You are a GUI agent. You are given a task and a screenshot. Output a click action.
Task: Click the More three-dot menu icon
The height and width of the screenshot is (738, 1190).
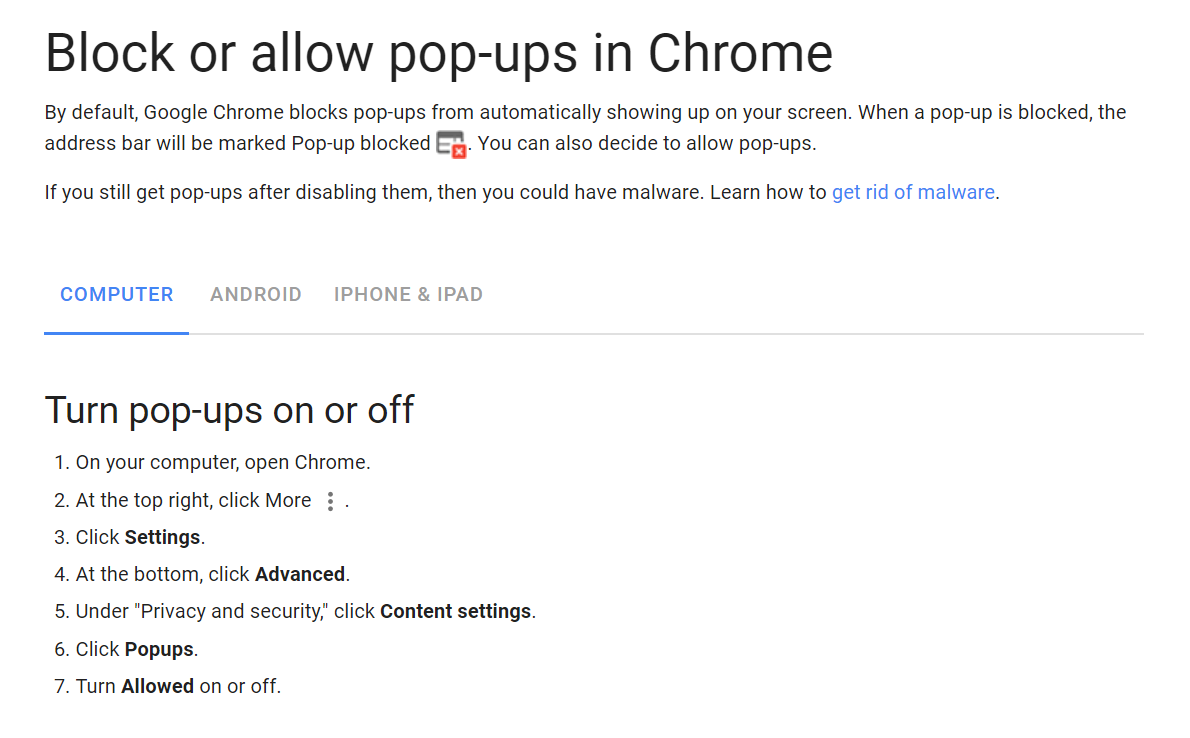[x=331, y=501]
